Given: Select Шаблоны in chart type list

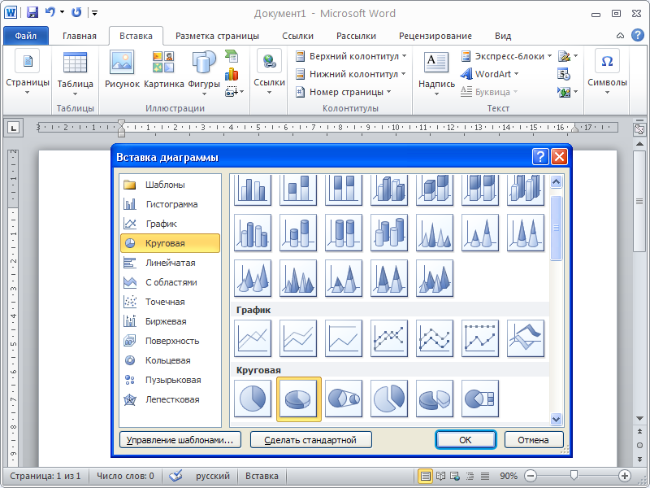Looking at the screenshot, I should point(170,184).
